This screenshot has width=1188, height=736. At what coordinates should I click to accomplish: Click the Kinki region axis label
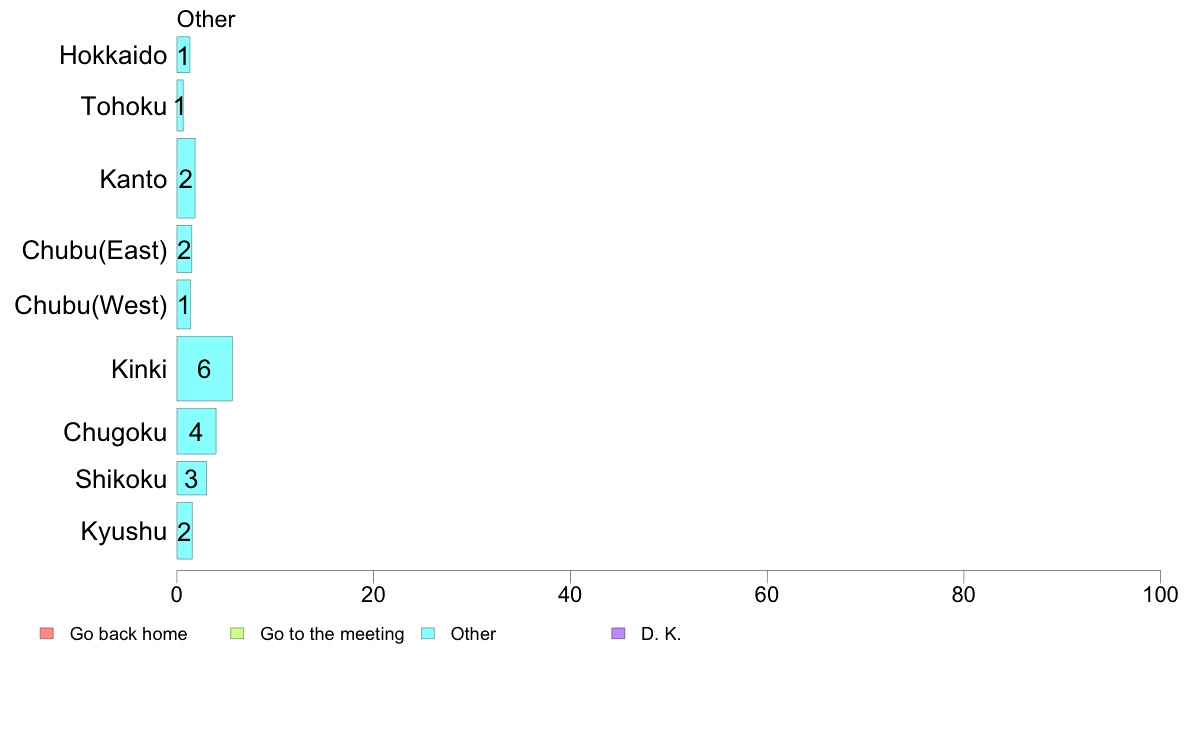click(139, 369)
